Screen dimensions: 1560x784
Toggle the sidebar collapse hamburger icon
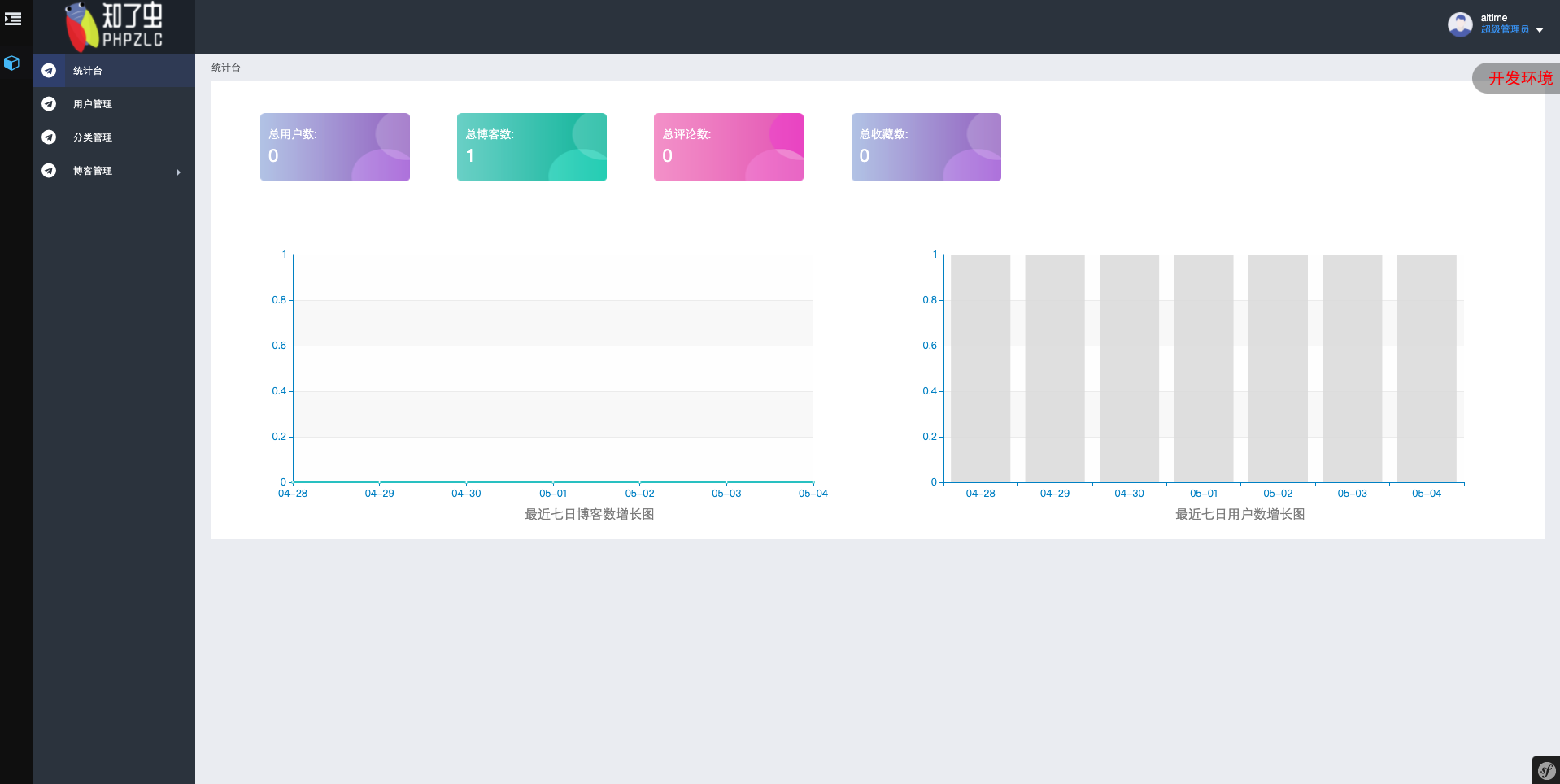[x=13, y=18]
